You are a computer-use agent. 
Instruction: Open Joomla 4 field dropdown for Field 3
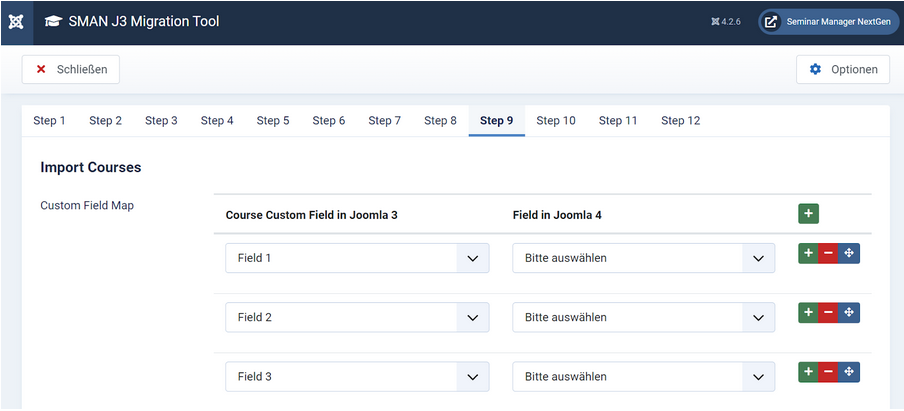coord(643,377)
